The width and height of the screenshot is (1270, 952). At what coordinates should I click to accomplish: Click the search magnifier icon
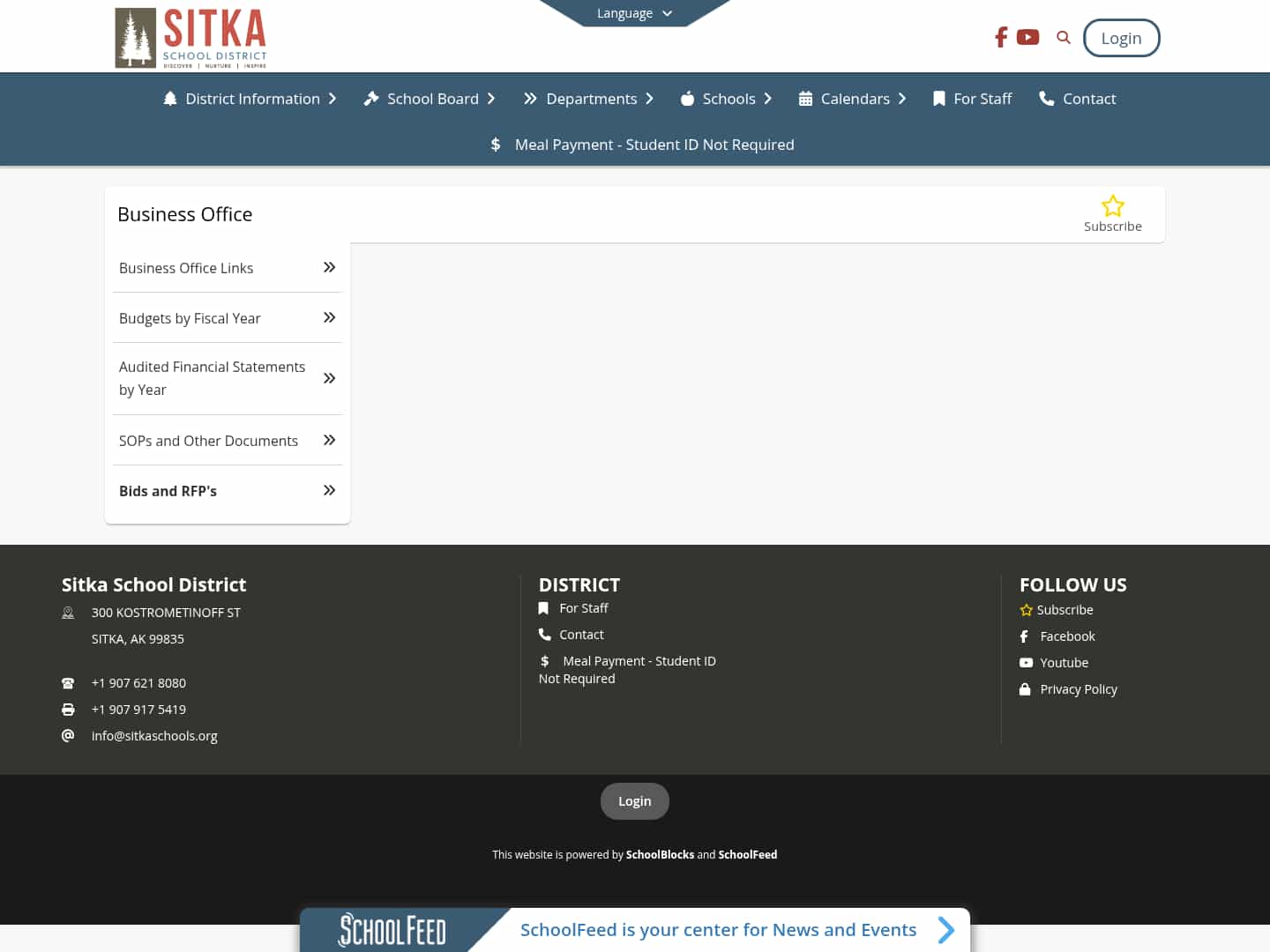click(x=1063, y=37)
